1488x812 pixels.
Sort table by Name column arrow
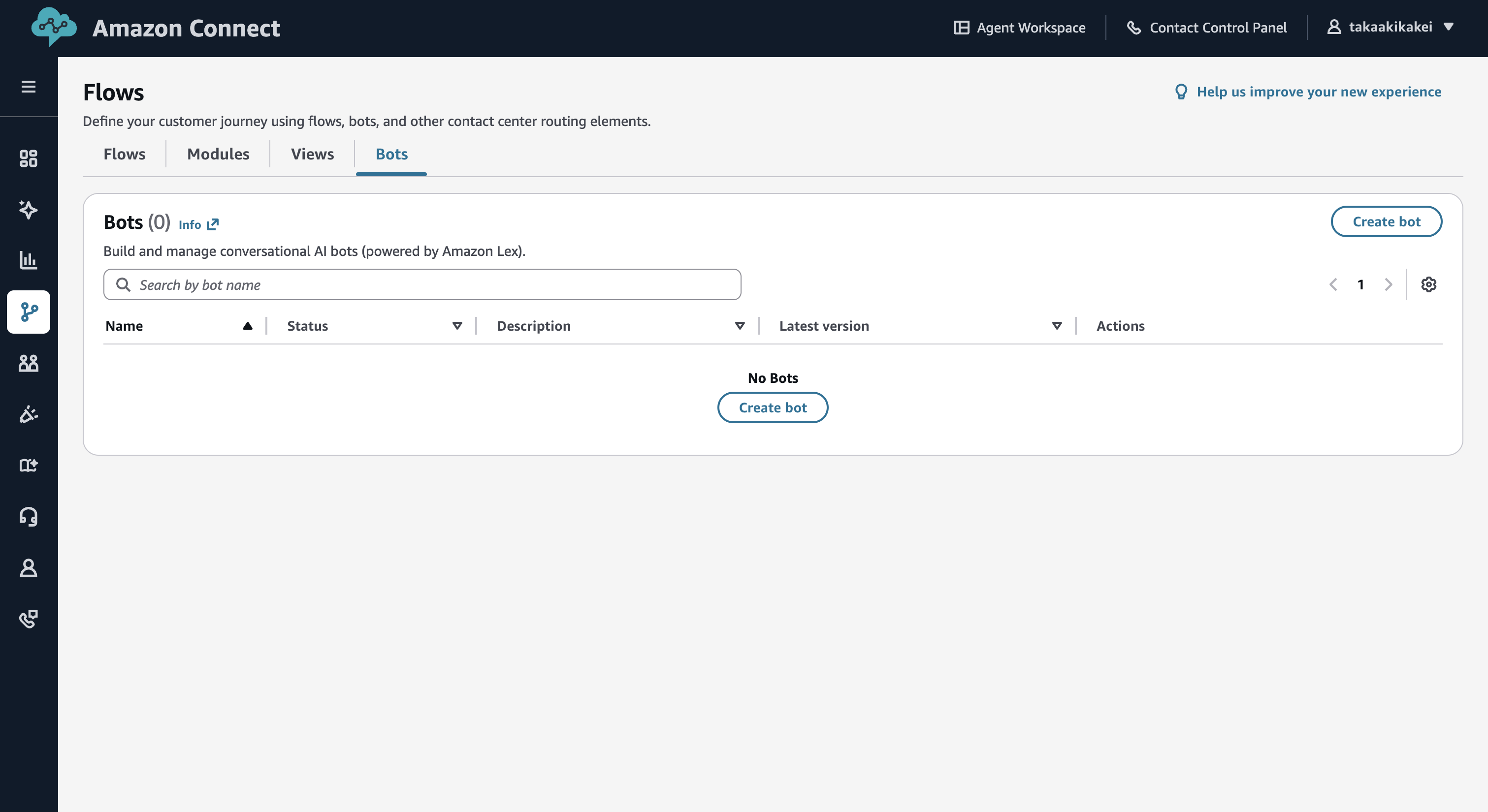coord(247,326)
